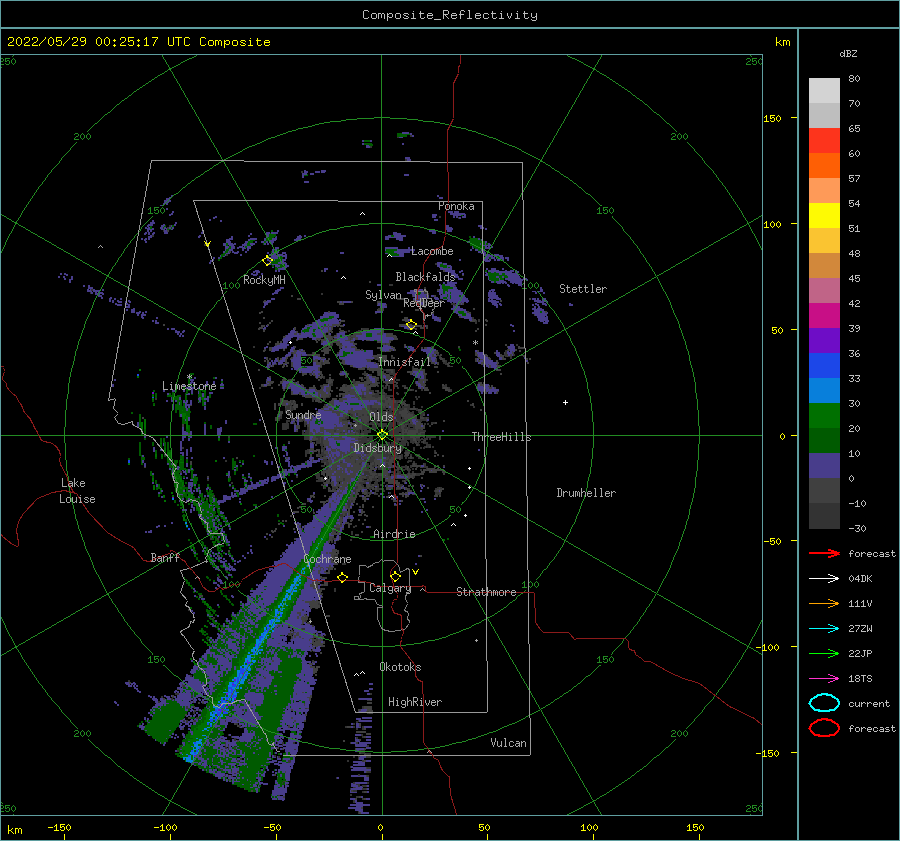Pick the light gray top swatch near 80
The image size is (900, 841).
click(824, 91)
